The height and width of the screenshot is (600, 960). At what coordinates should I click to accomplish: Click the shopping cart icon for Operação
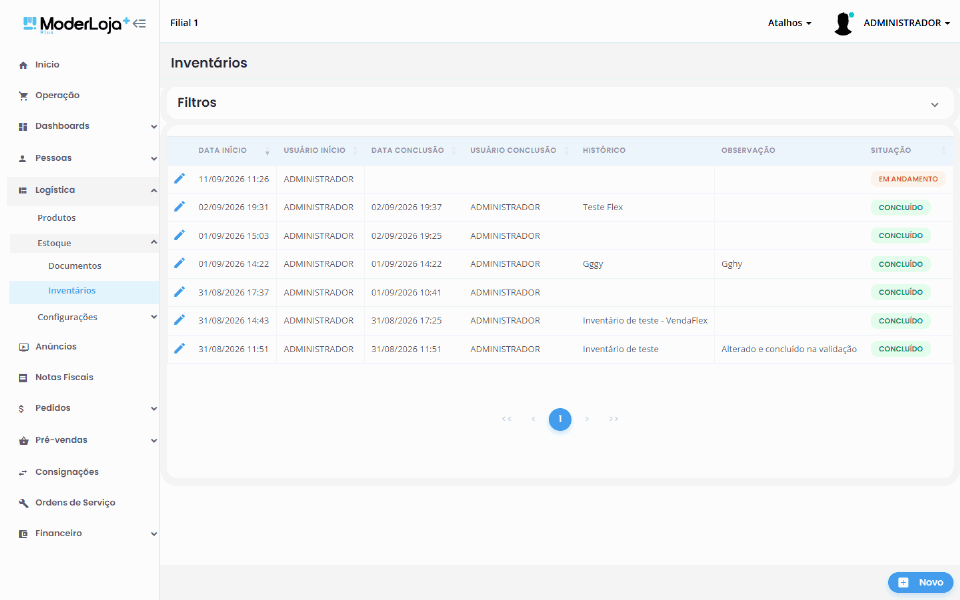(23, 96)
